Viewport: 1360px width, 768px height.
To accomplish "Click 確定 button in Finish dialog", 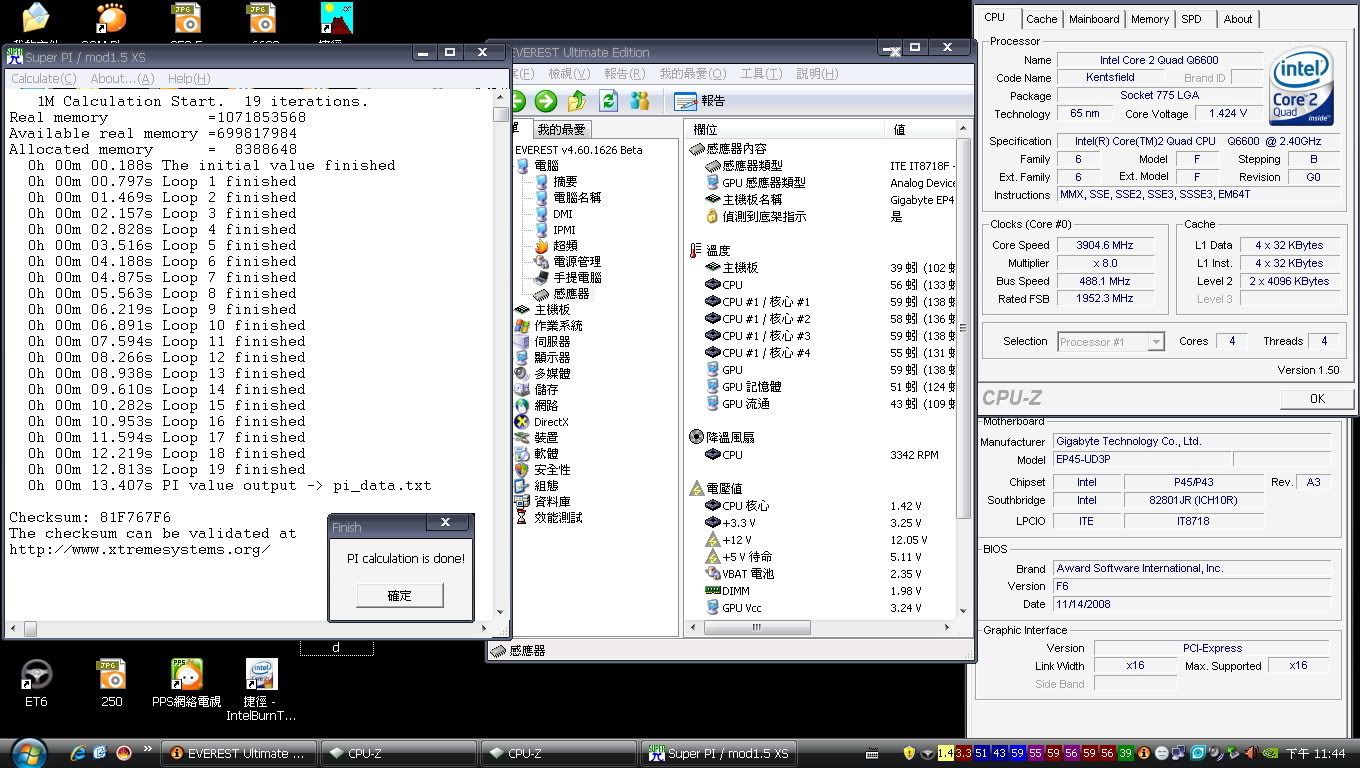I will pos(399,595).
